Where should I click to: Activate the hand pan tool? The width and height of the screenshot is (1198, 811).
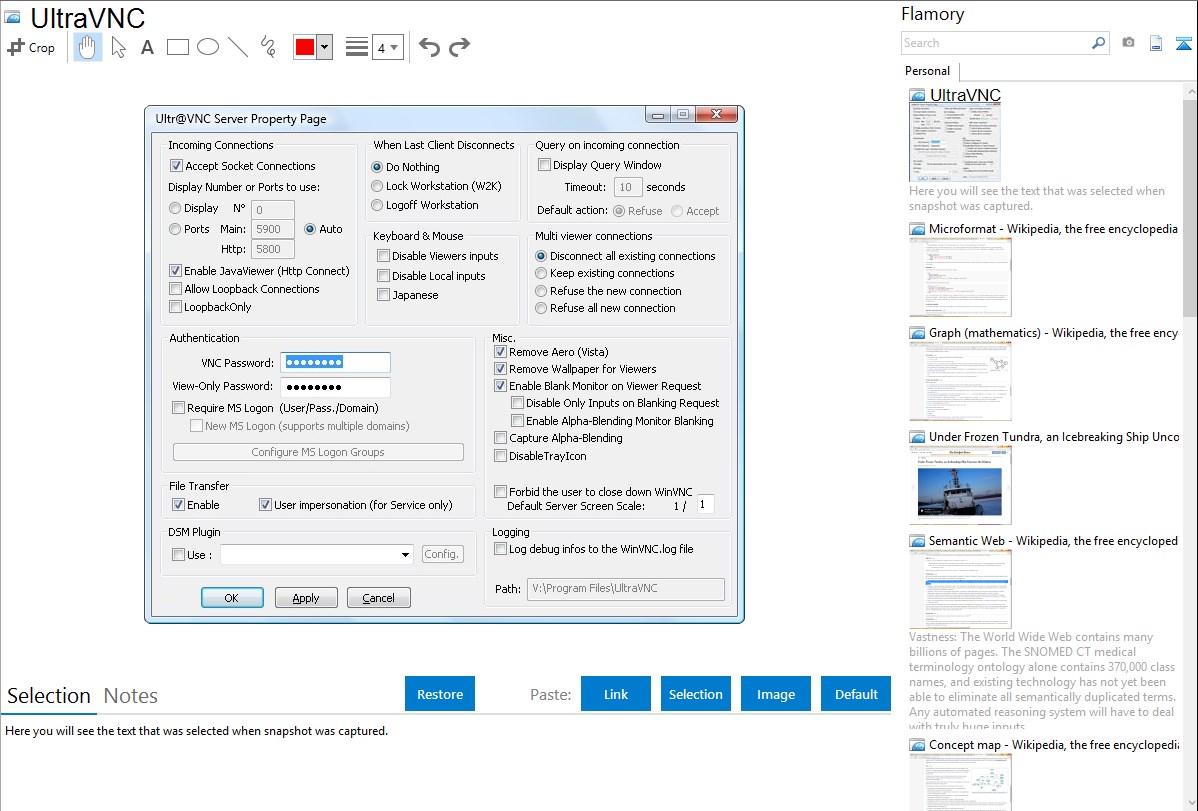coord(87,47)
